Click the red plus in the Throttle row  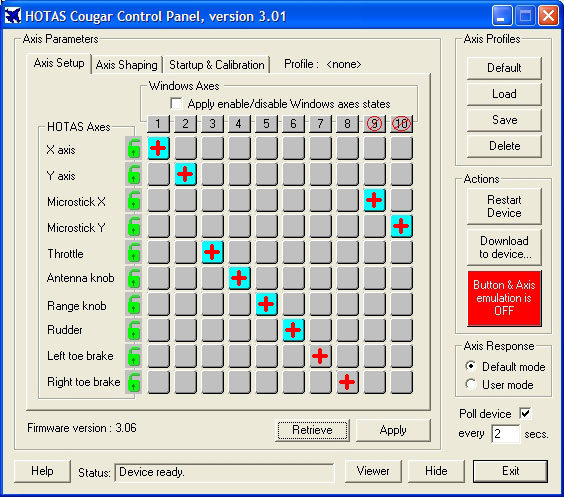click(212, 252)
